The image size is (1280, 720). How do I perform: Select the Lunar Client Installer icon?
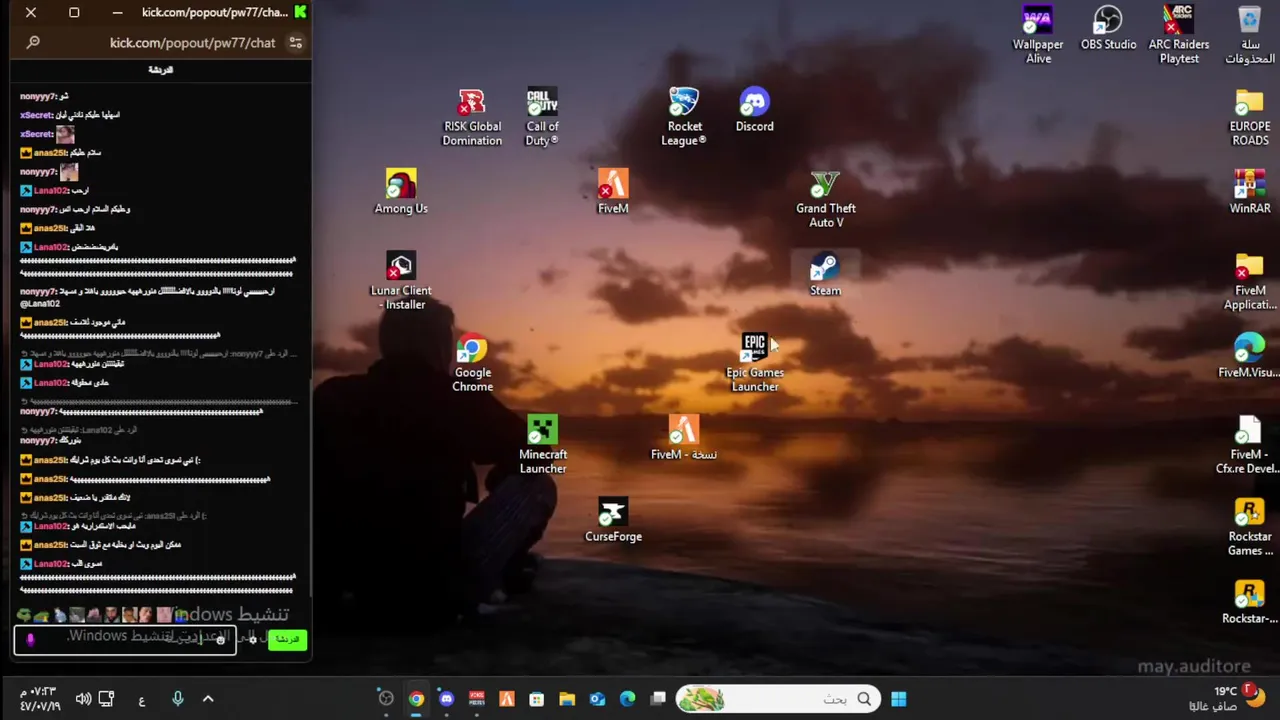click(401, 282)
